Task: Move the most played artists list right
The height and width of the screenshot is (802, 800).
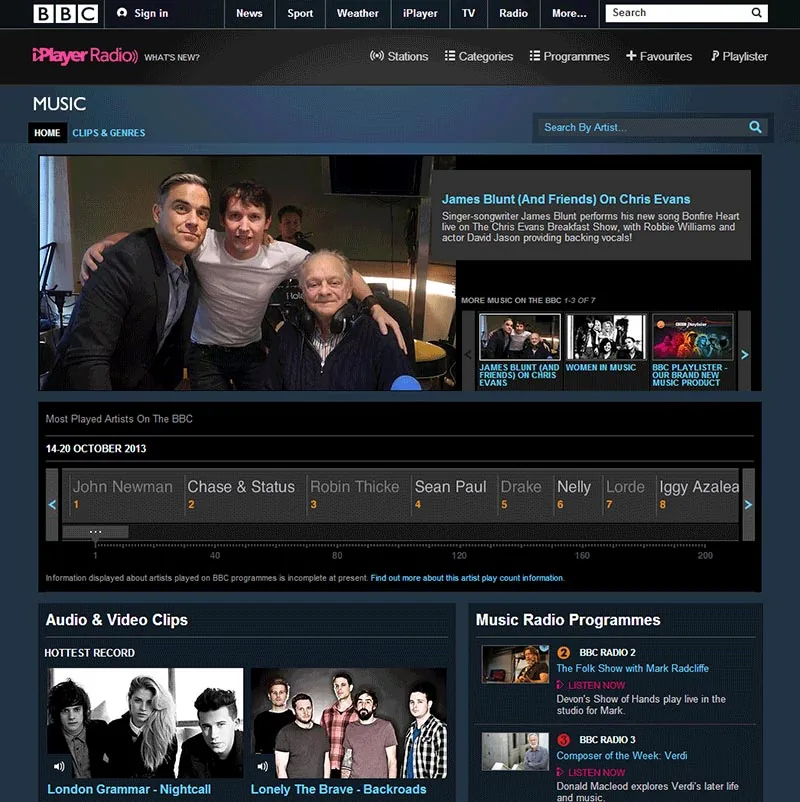Action: point(748,504)
